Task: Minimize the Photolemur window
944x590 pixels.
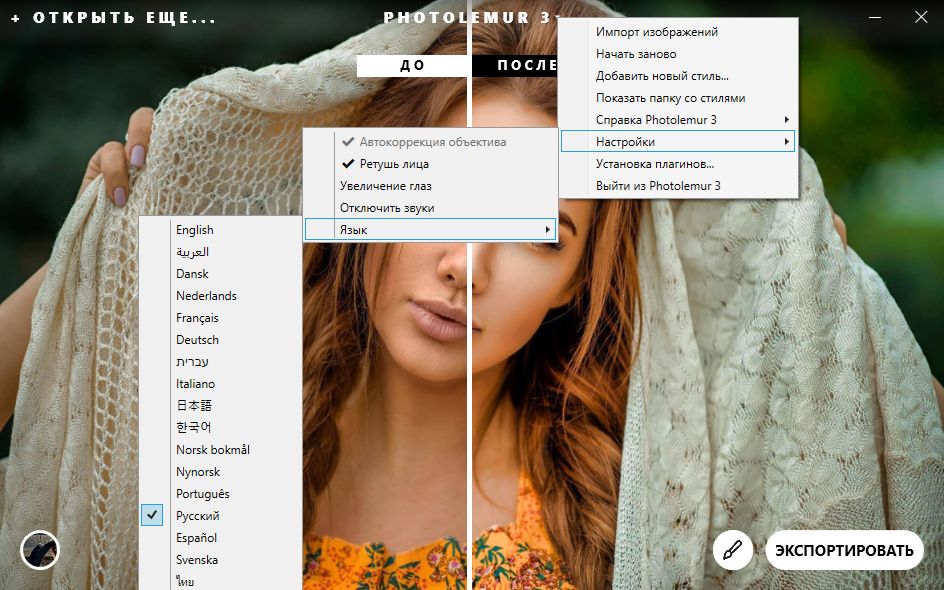Action: tap(875, 17)
